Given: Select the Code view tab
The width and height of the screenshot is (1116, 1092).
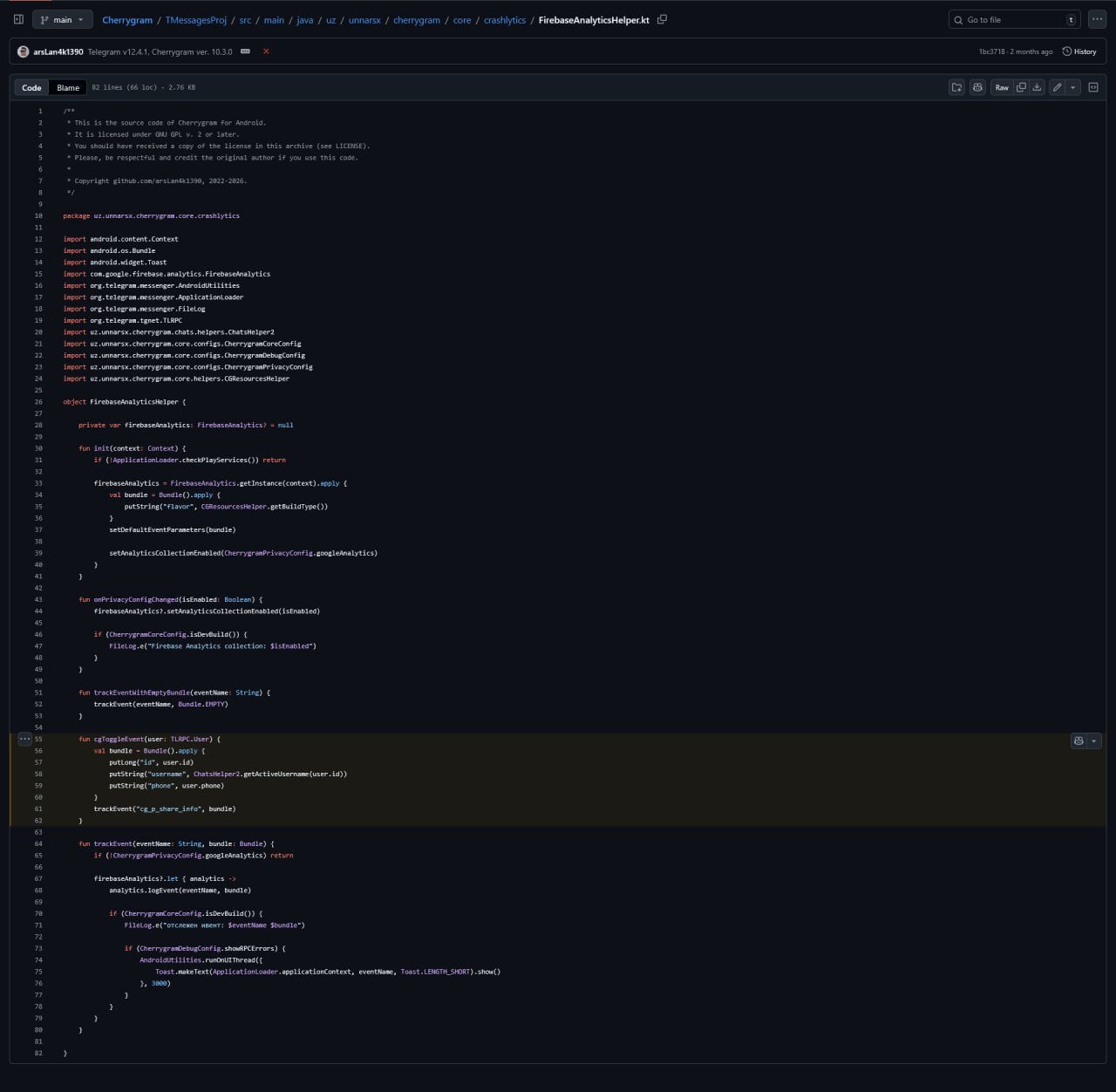Looking at the screenshot, I should [31, 87].
